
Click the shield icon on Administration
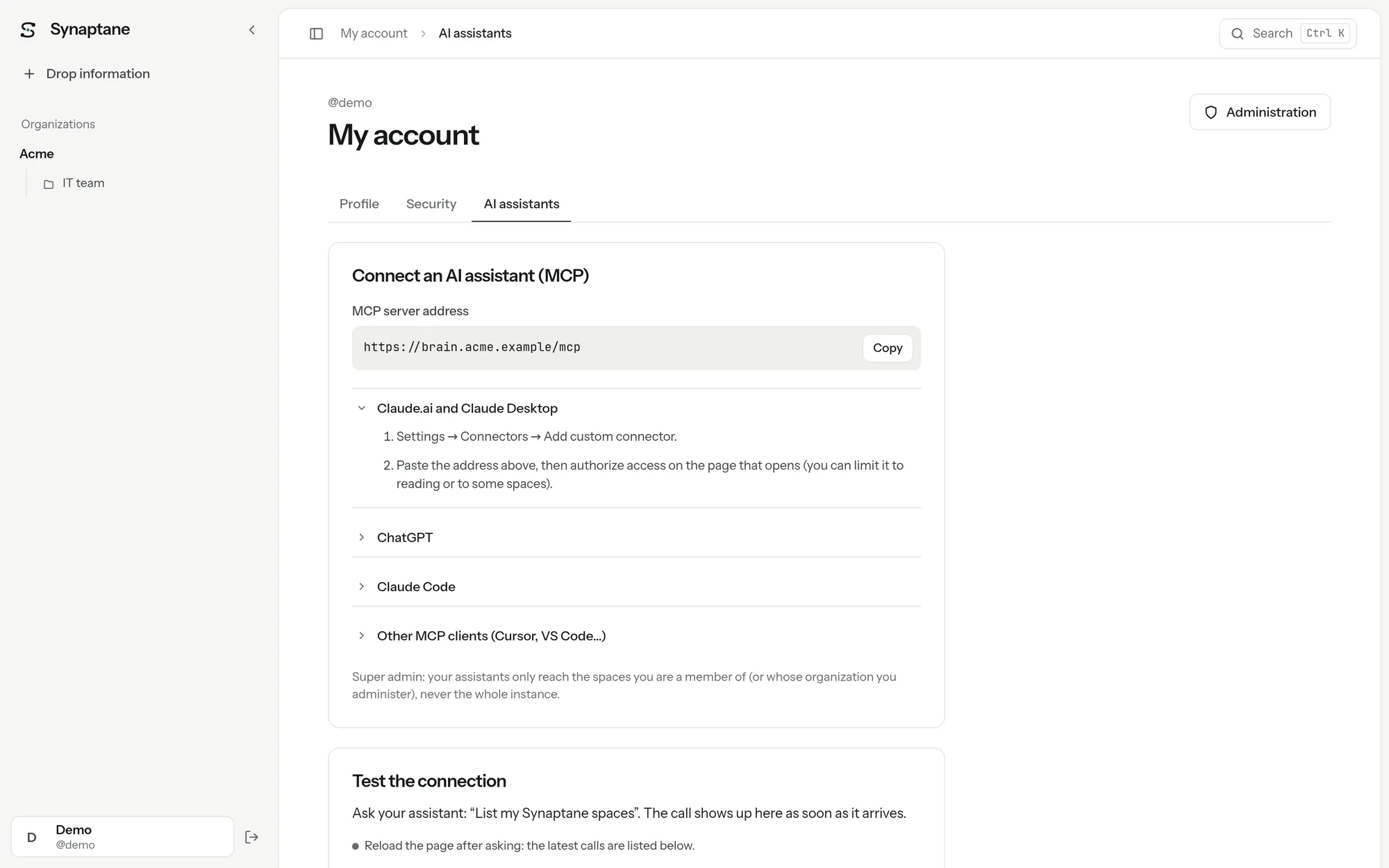[x=1211, y=112]
